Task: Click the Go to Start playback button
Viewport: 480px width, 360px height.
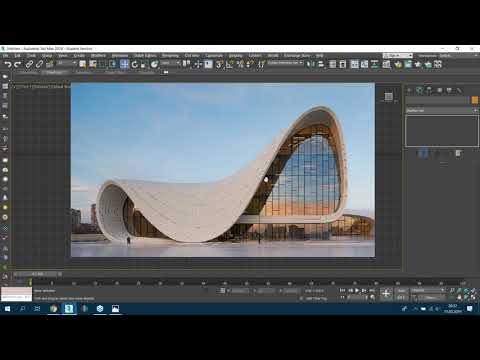Action: coord(342,290)
